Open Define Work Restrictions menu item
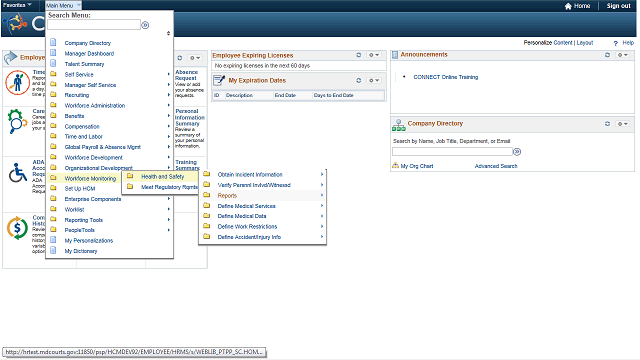The image size is (640, 360). point(247,227)
